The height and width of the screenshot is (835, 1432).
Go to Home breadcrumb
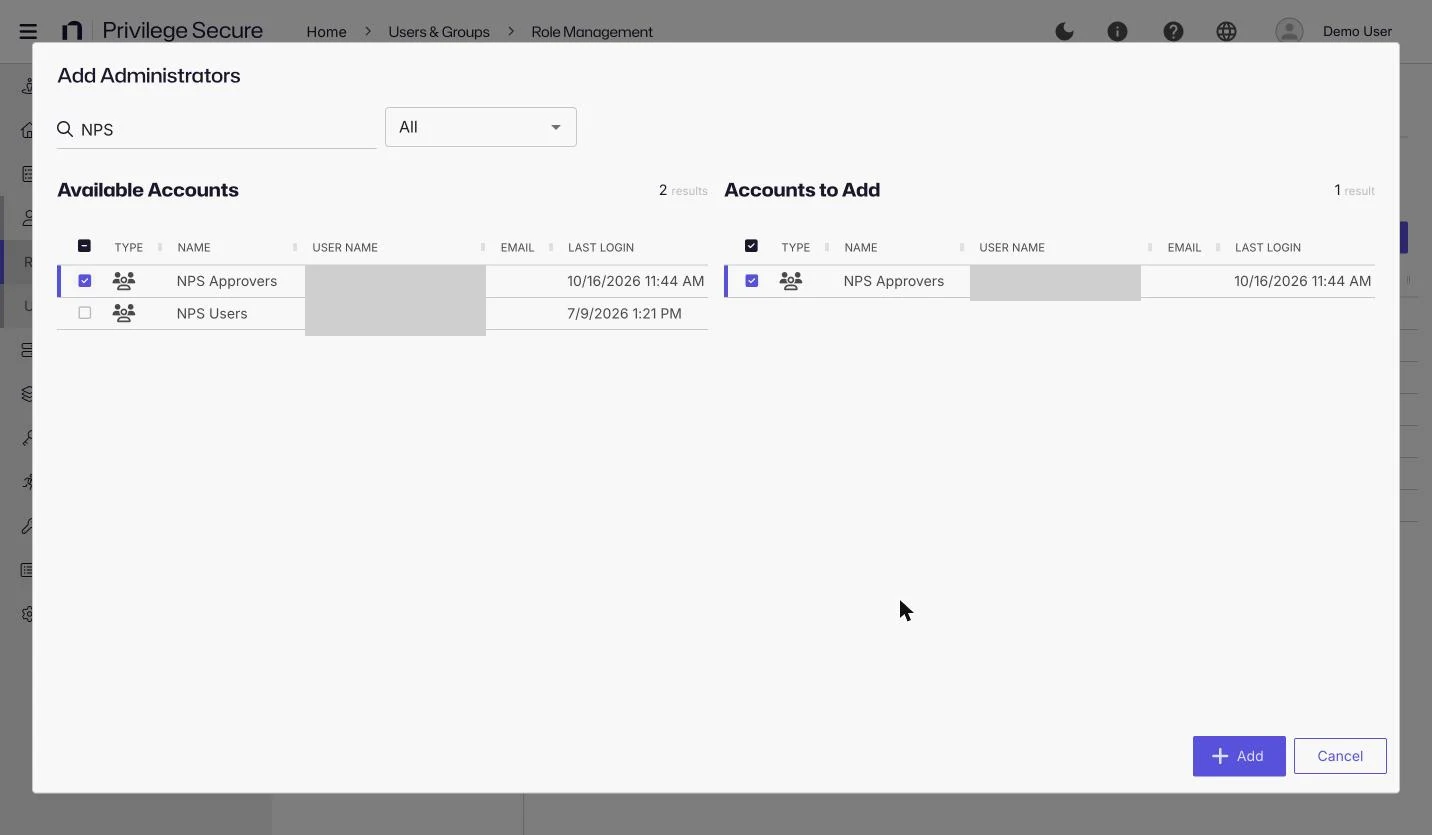point(326,32)
